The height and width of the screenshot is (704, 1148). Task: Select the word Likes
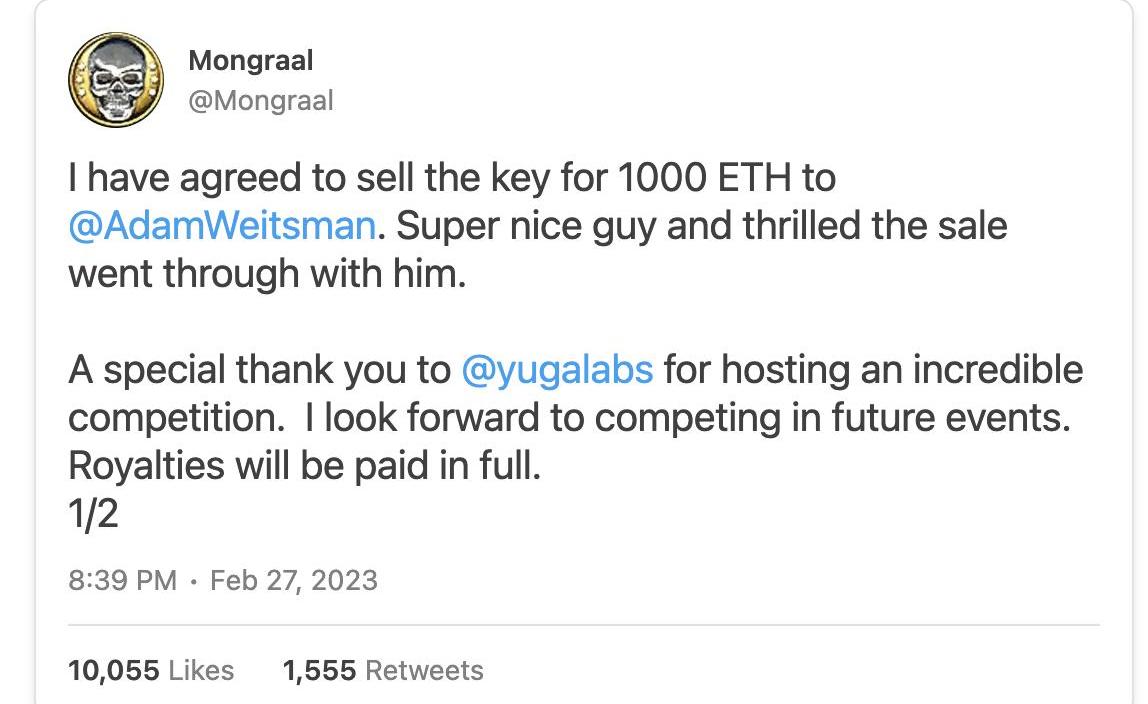click(201, 670)
